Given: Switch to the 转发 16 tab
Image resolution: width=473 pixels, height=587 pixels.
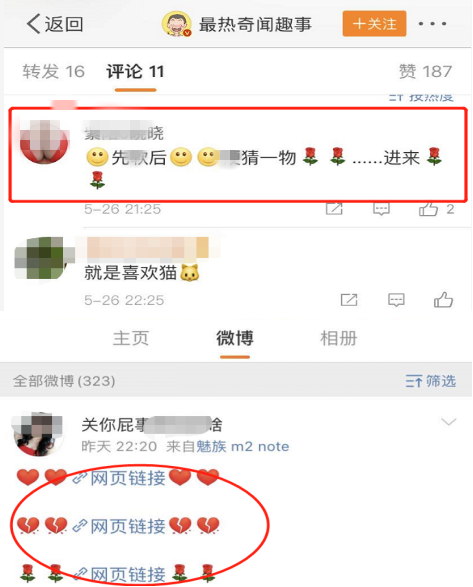Looking at the screenshot, I should 54,72.
